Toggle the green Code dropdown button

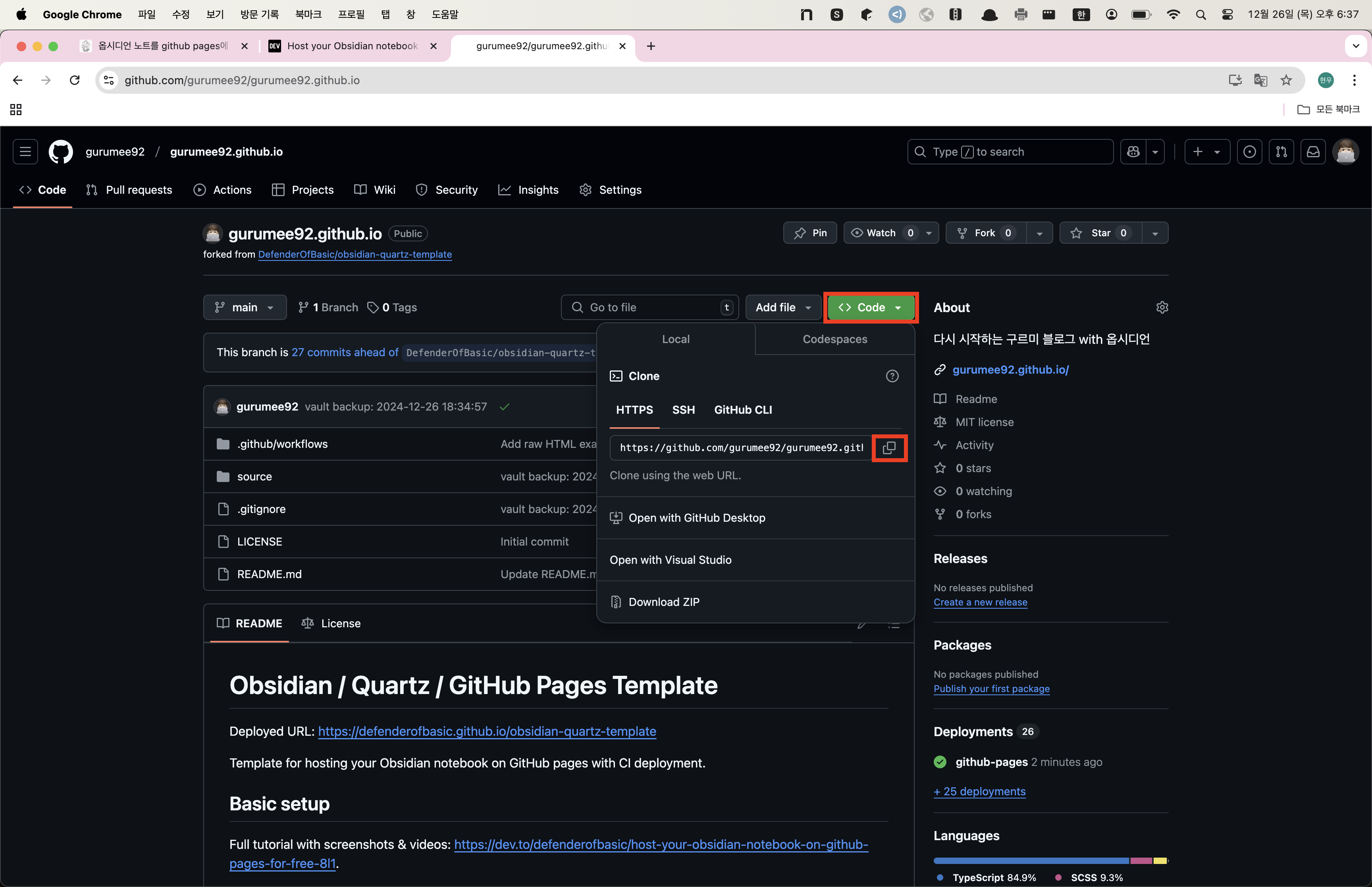871,308
